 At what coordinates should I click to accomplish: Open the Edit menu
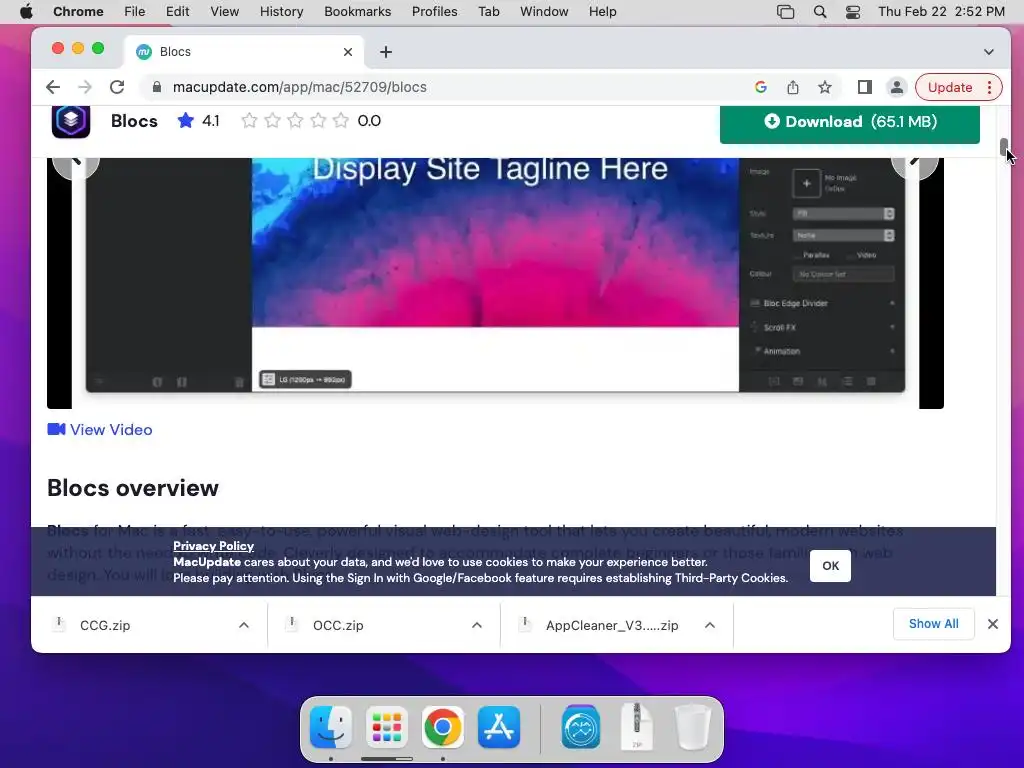177,12
